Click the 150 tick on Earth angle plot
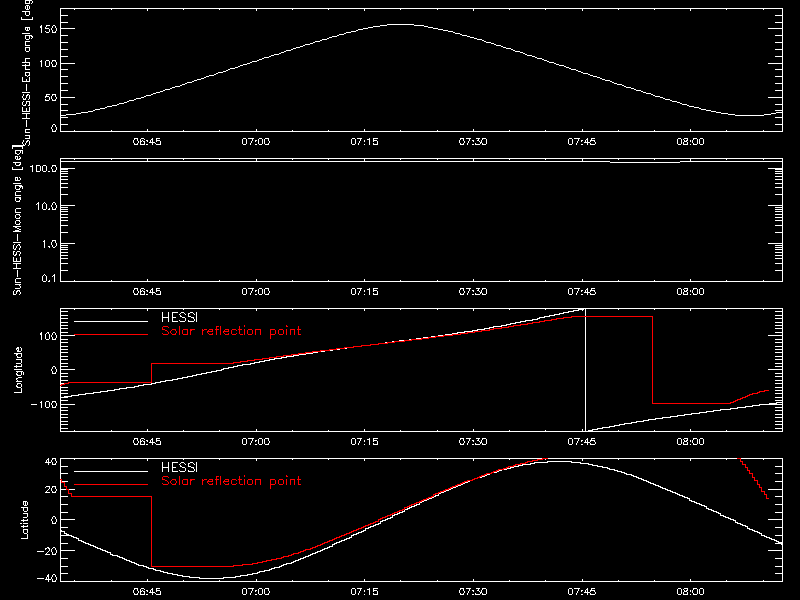The height and width of the screenshot is (600, 800). click(x=48, y=29)
